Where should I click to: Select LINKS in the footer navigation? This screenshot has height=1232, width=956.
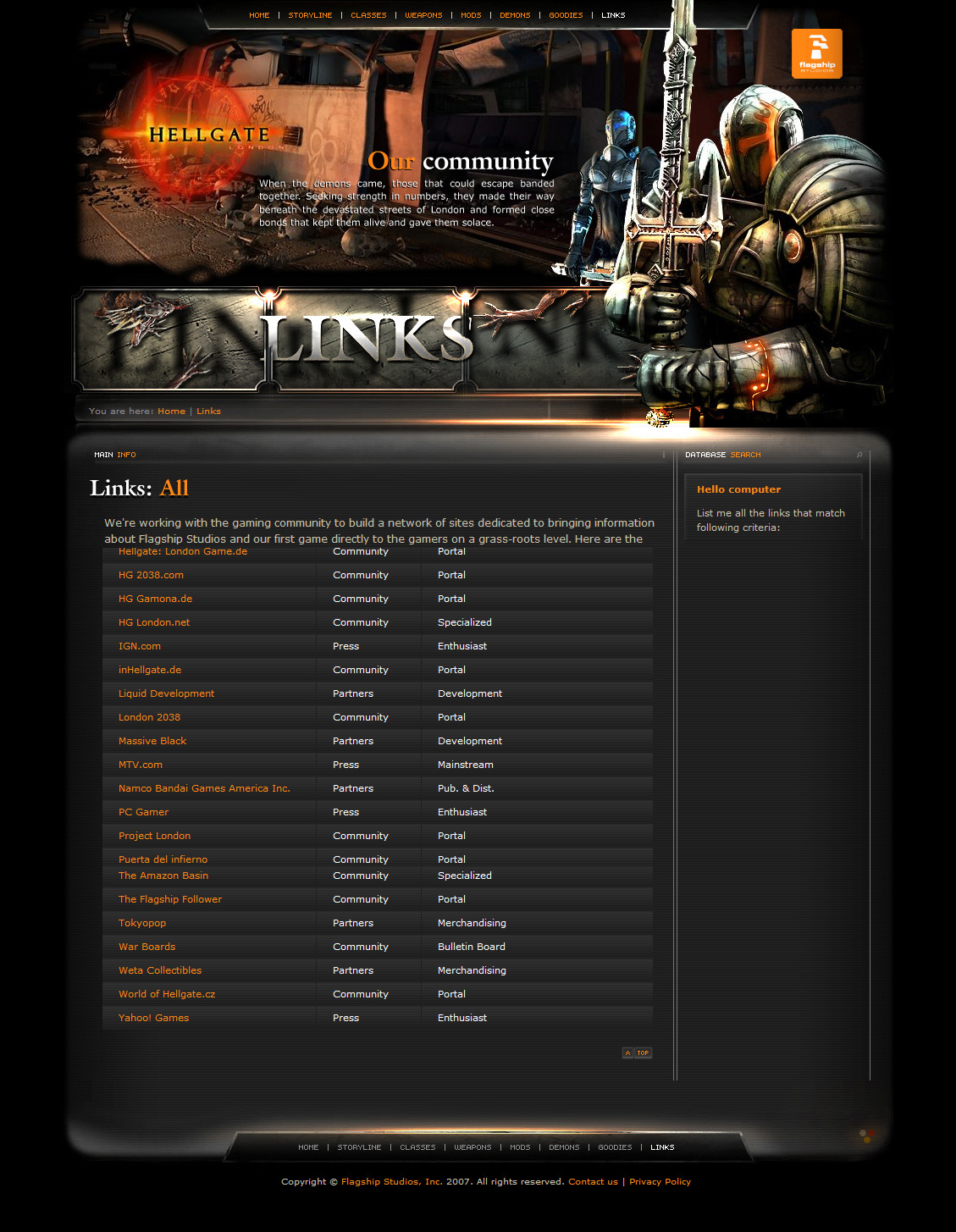[x=662, y=1147]
